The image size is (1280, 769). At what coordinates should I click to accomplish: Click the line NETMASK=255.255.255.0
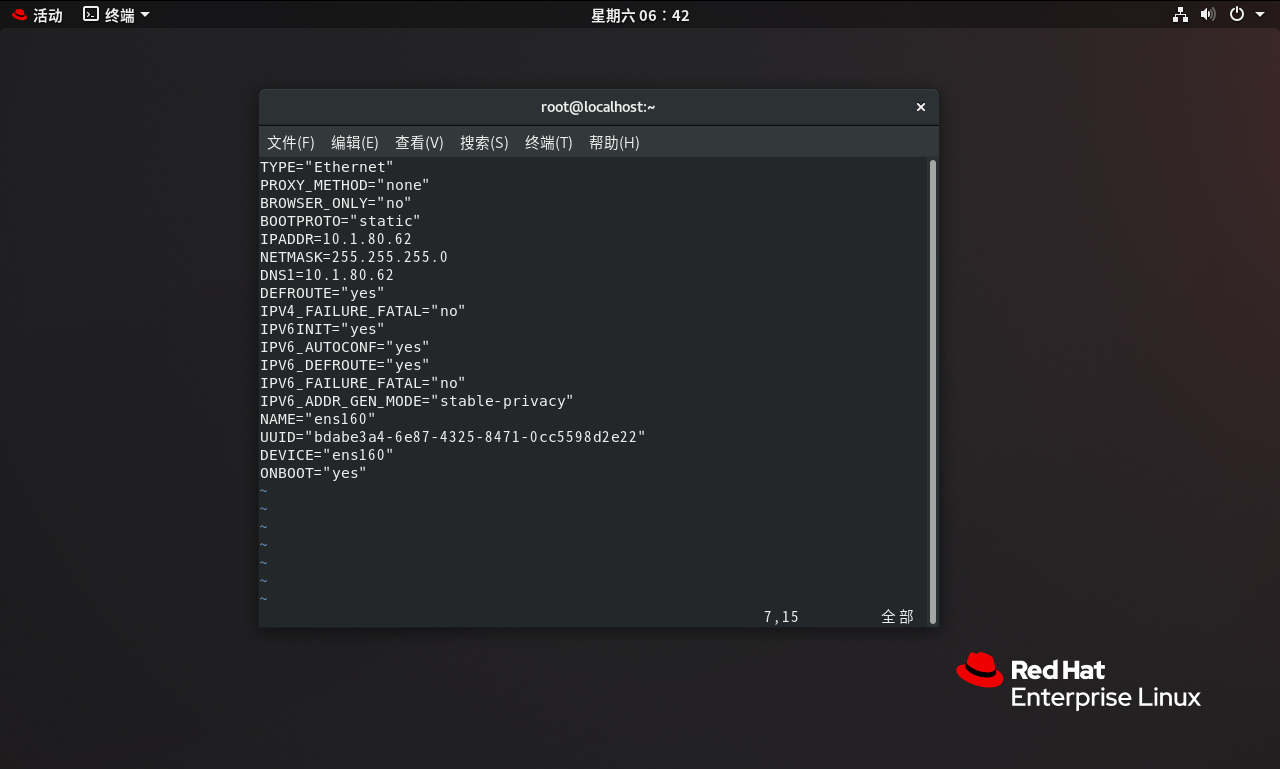(354, 257)
